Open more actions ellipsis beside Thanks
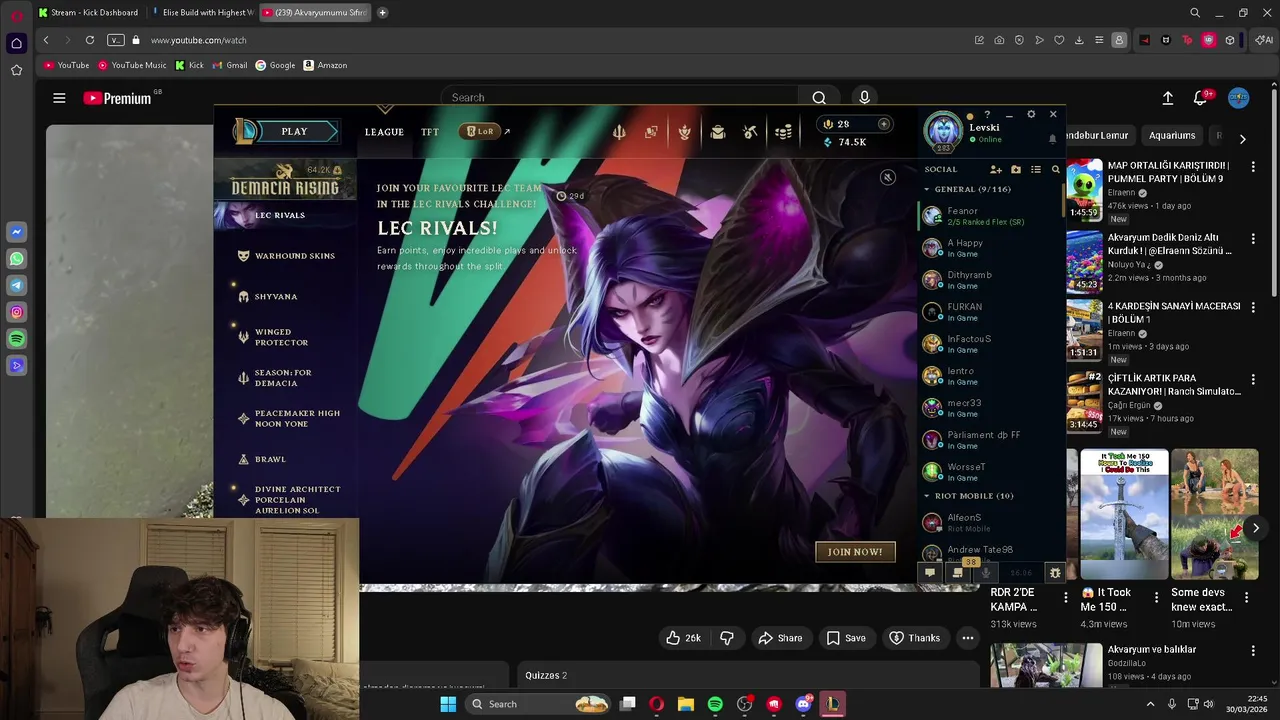Image resolution: width=1280 pixels, height=720 pixels. [968, 638]
